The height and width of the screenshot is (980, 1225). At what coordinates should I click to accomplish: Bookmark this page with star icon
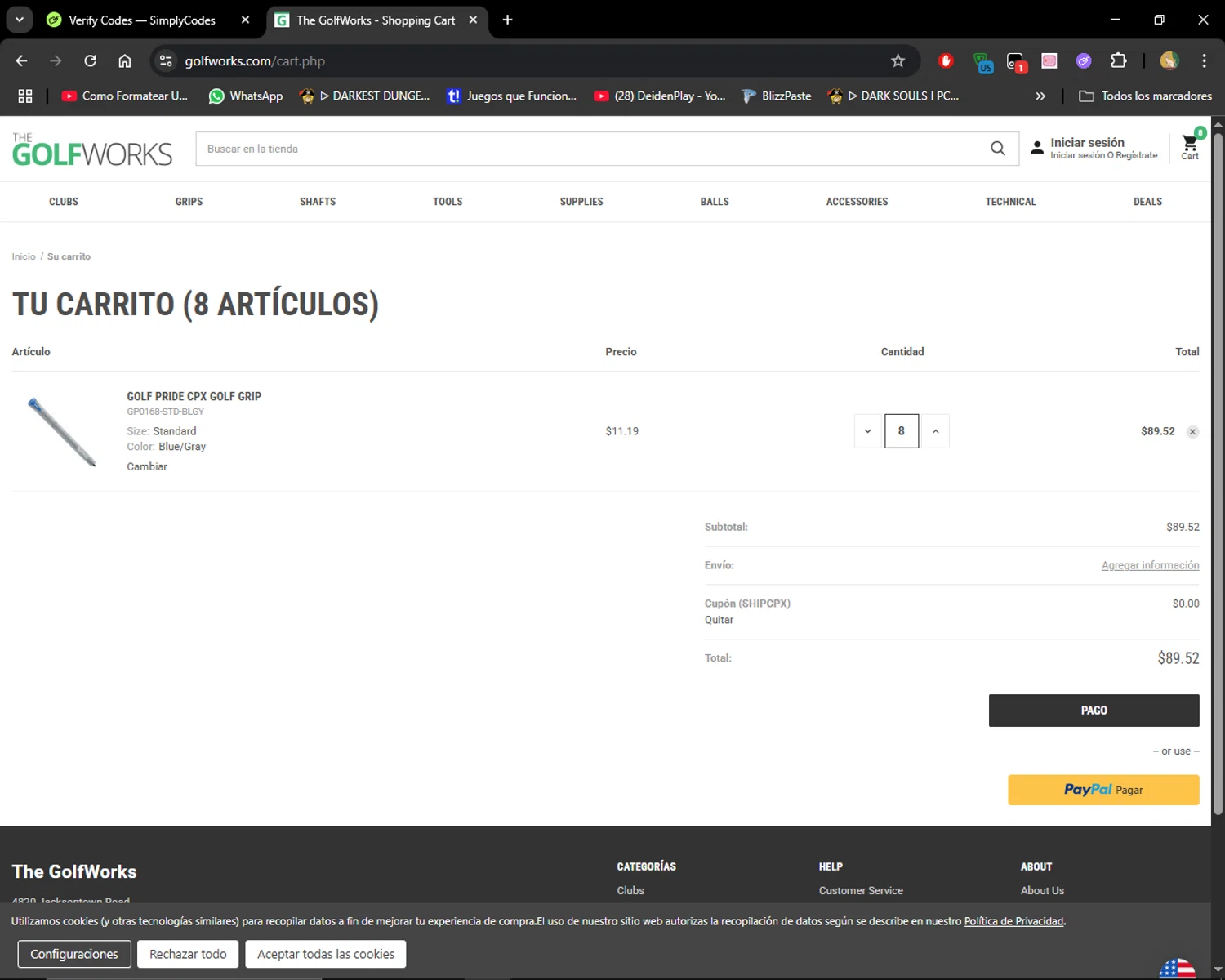click(898, 60)
